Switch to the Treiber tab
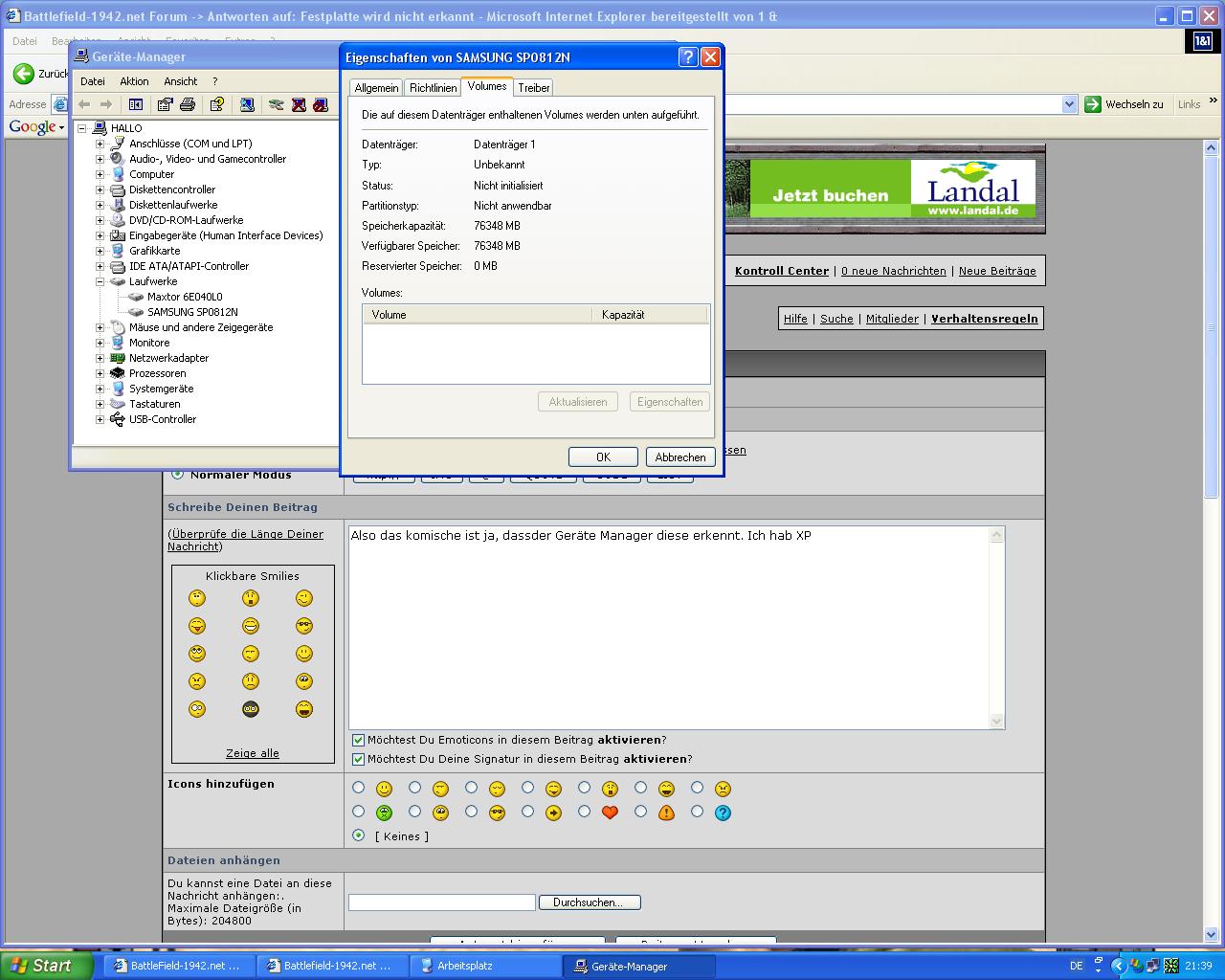This screenshot has height=980, width=1225. point(534,88)
